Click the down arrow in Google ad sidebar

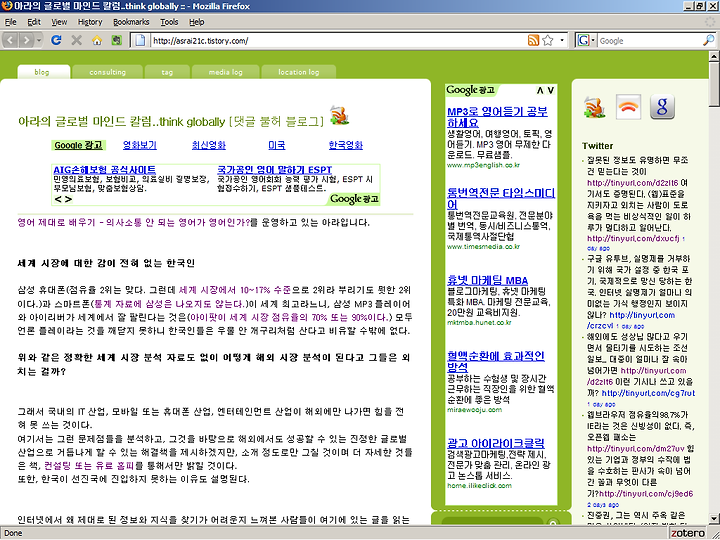pos(550,90)
